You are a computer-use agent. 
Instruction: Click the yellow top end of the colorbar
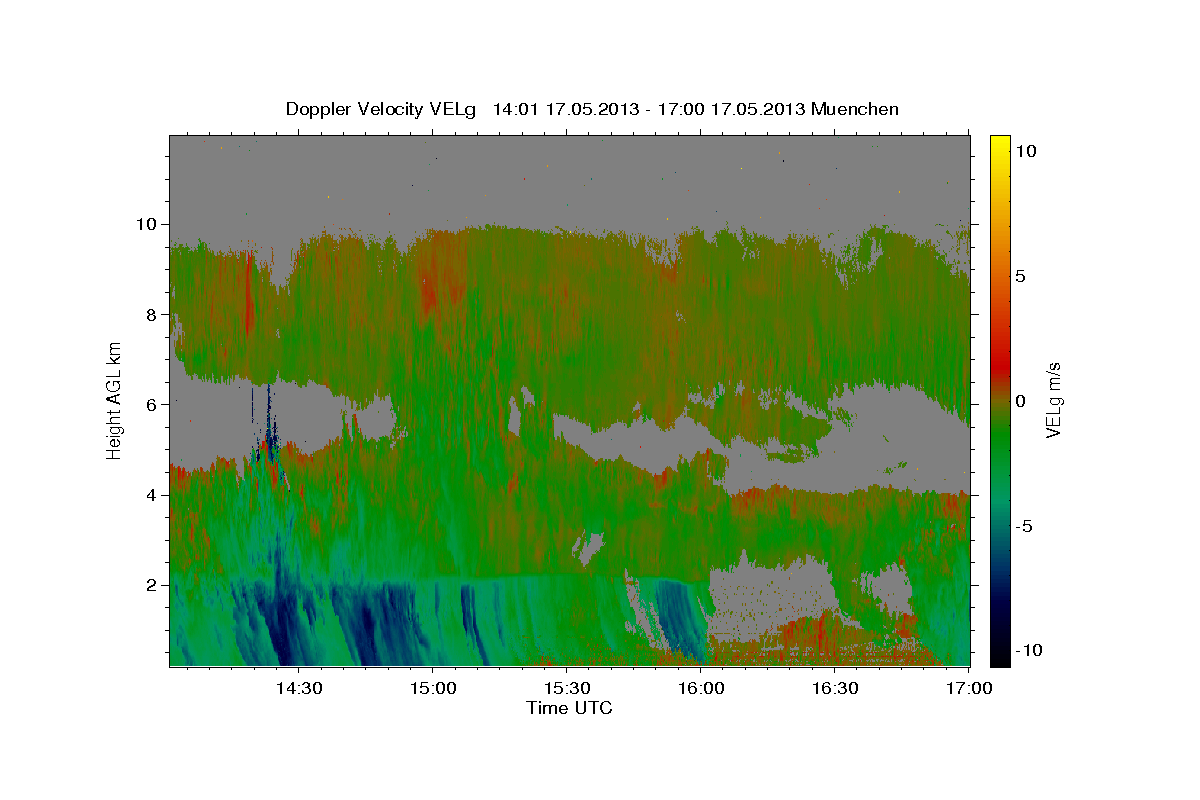pyautogui.click(x=1000, y=143)
